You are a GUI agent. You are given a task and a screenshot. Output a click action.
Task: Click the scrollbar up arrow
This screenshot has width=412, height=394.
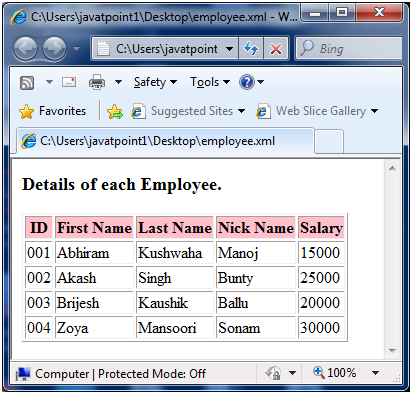click(x=392, y=168)
